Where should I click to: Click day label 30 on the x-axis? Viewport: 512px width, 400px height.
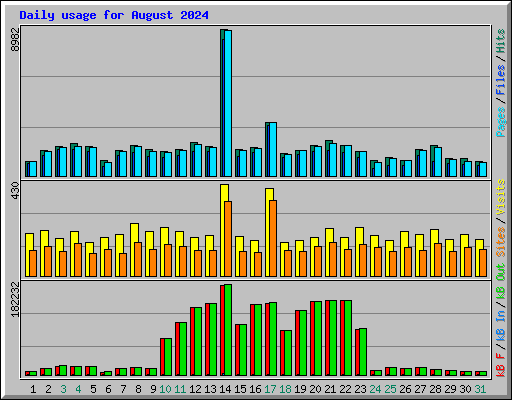465,389
